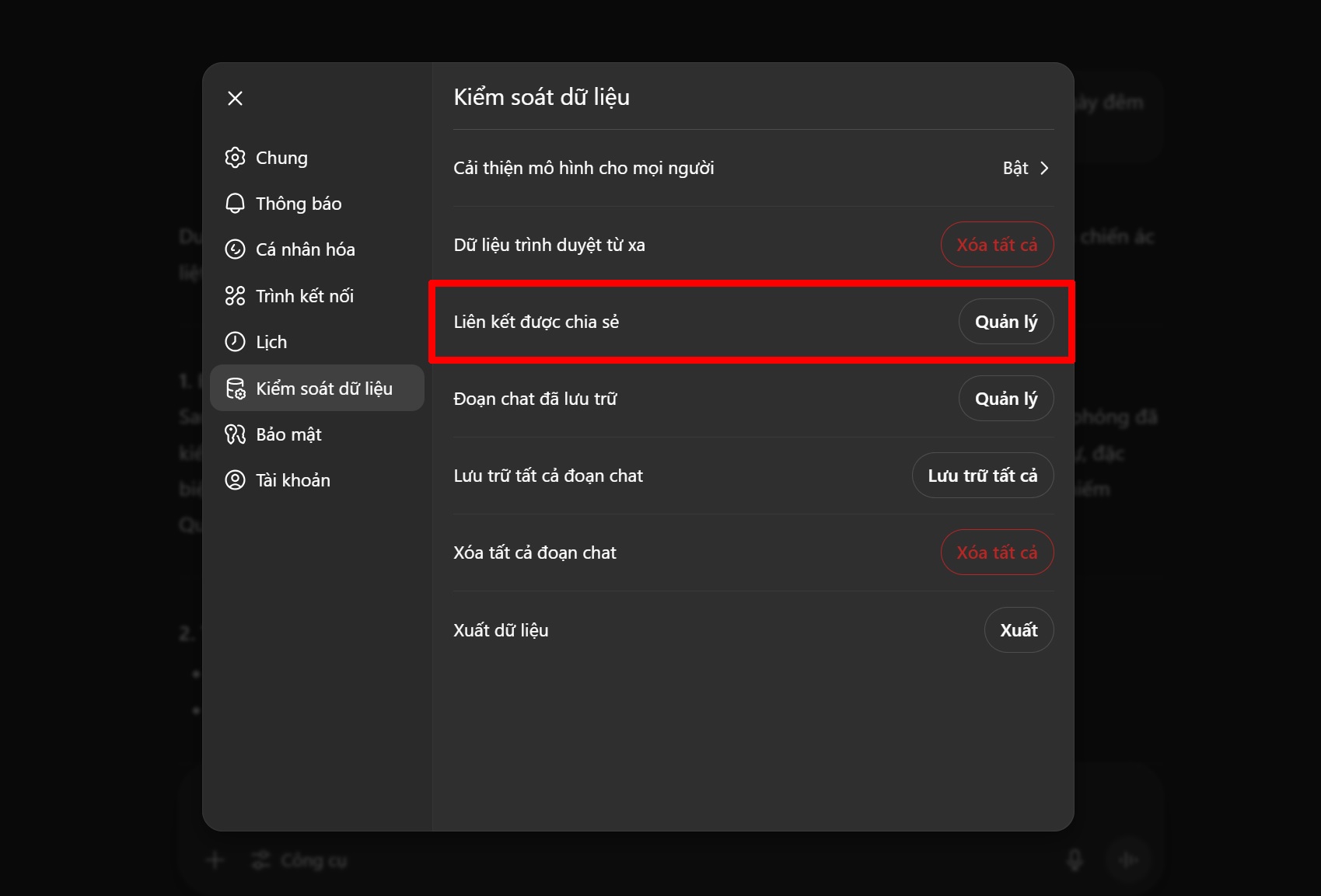Switch to the Thông báo settings tab
Image resolution: width=1321 pixels, height=896 pixels.
[x=299, y=204]
